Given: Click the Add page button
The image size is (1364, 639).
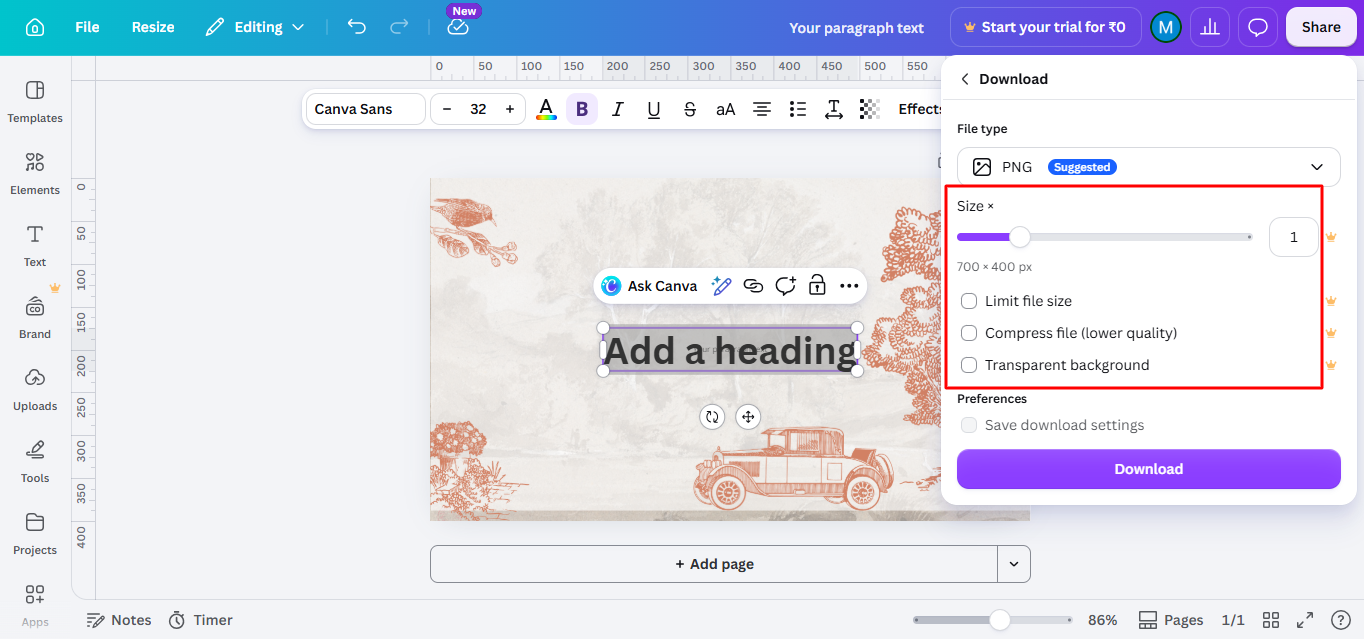Looking at the screenshot, I should (714, 564).
